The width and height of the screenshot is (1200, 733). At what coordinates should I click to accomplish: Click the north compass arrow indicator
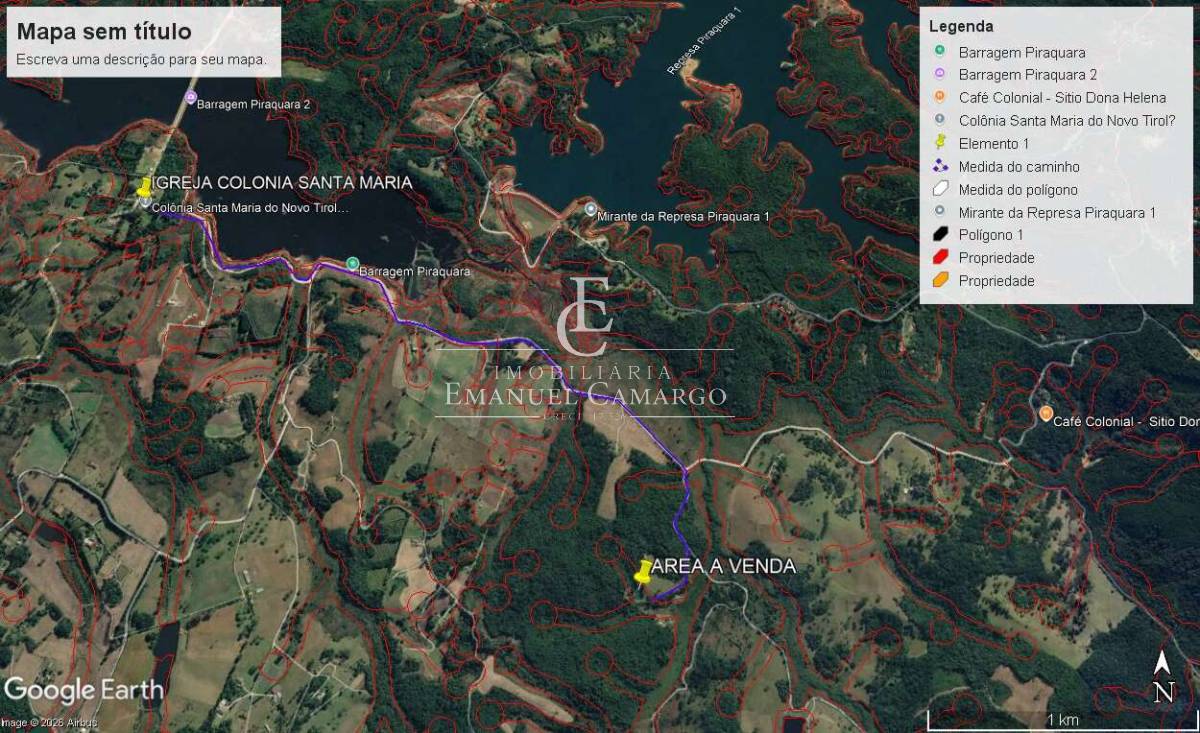(1162, 677)
